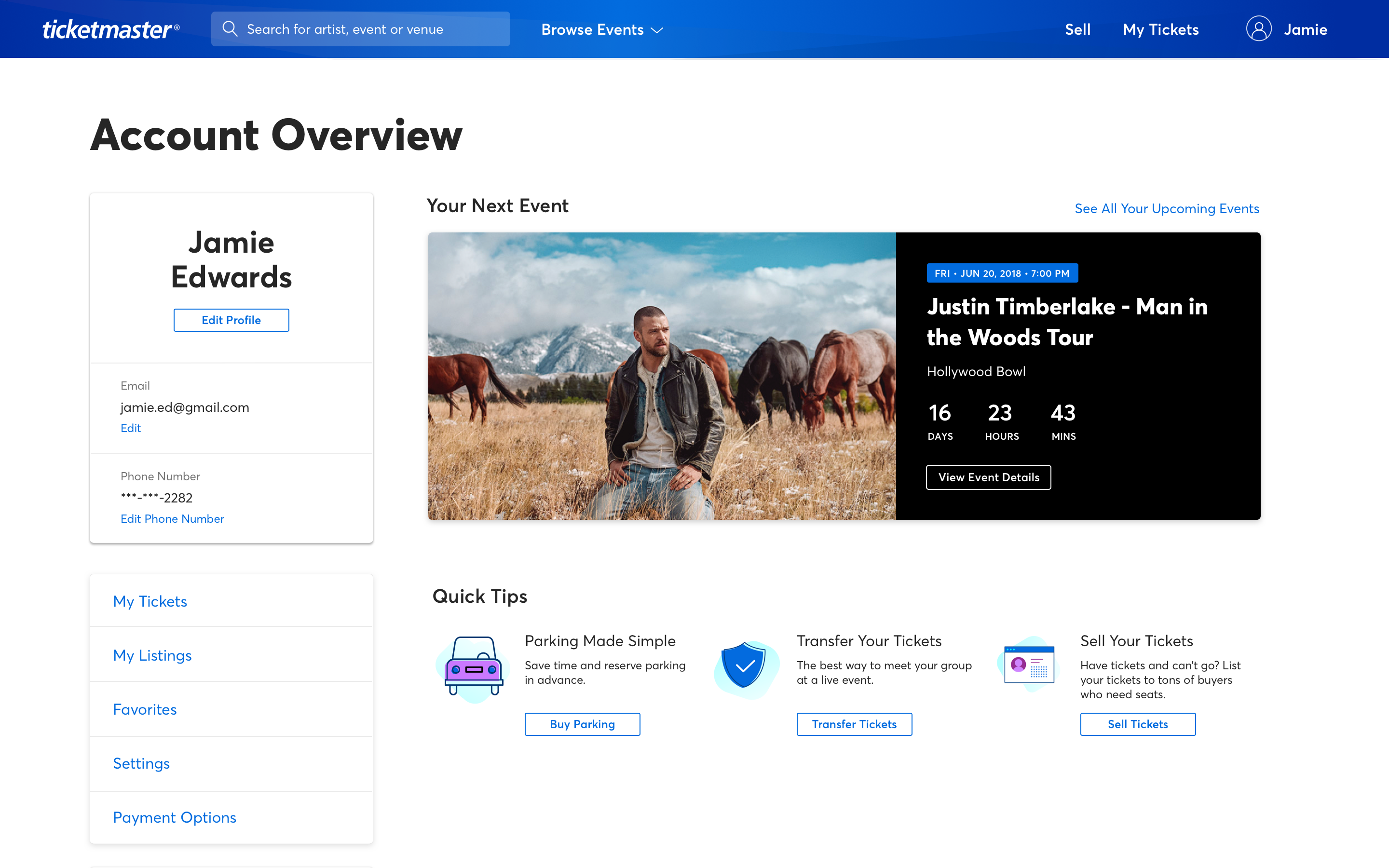The image size is (1389, 868).
Task: Enable visibility of My Listings section
Action: (x=153, y=655)
